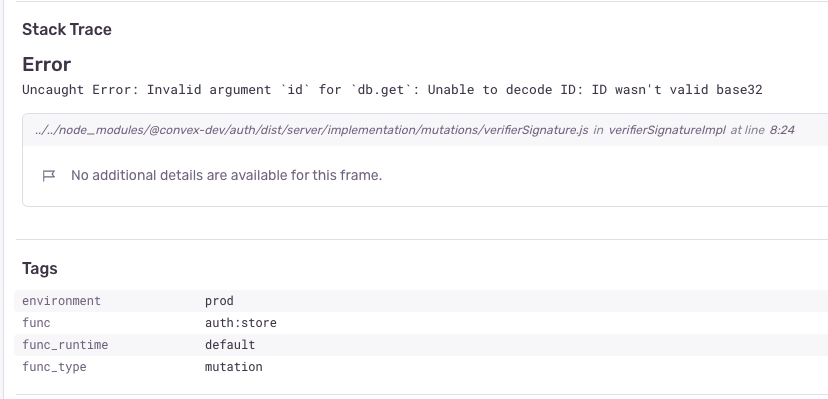Select the Stack Trace heading
828x399 pixels.
[x=67, y=30]
